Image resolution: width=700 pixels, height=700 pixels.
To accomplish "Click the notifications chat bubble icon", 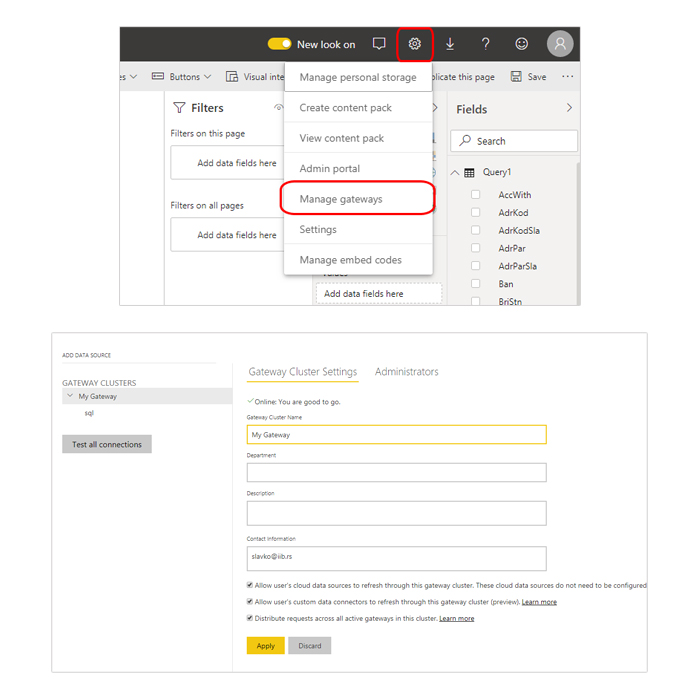I will coord(379,44).
